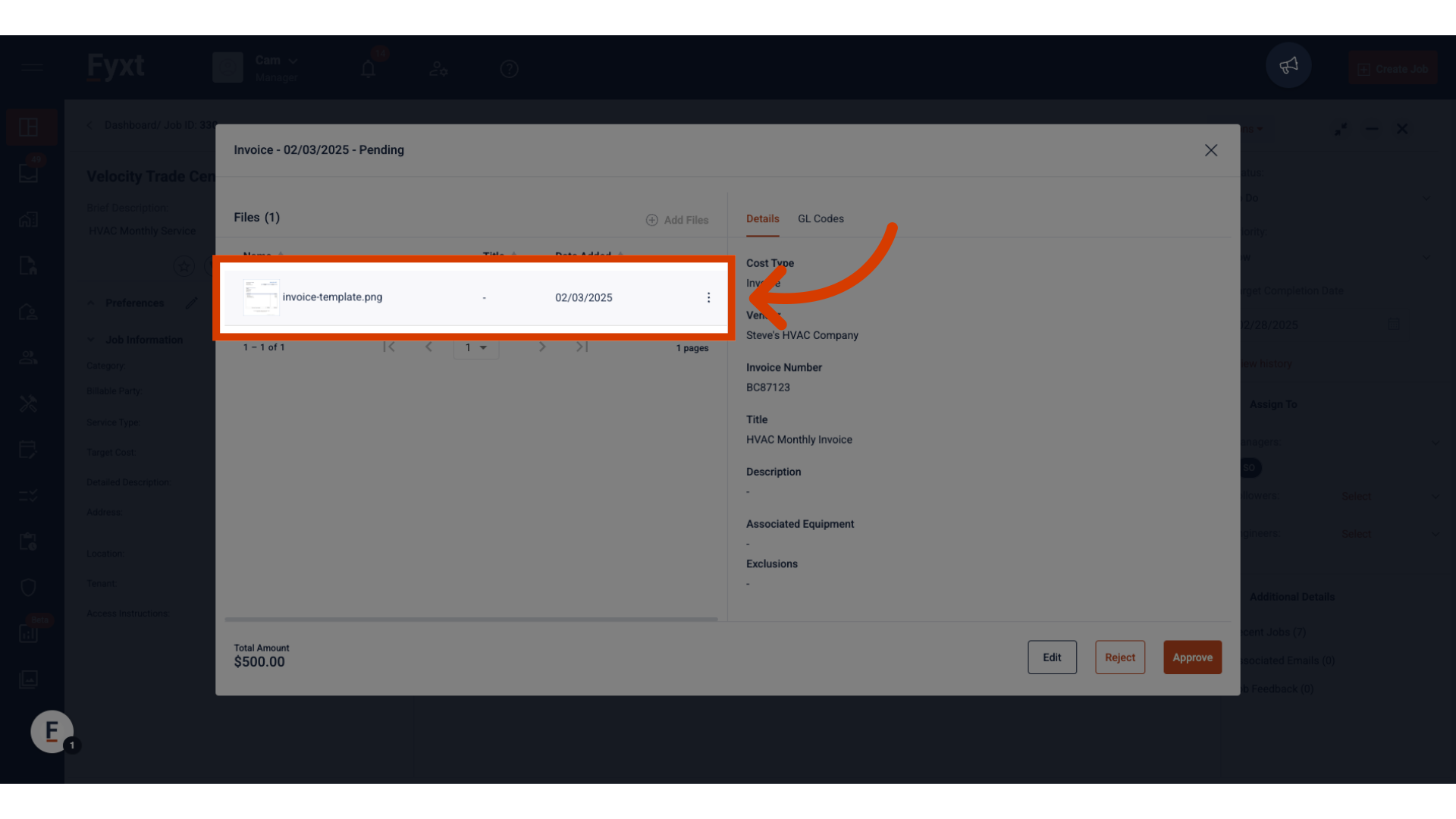Open the user management icon in header
This screenshot has height=819, width=1456.
(x=438, y=69)
